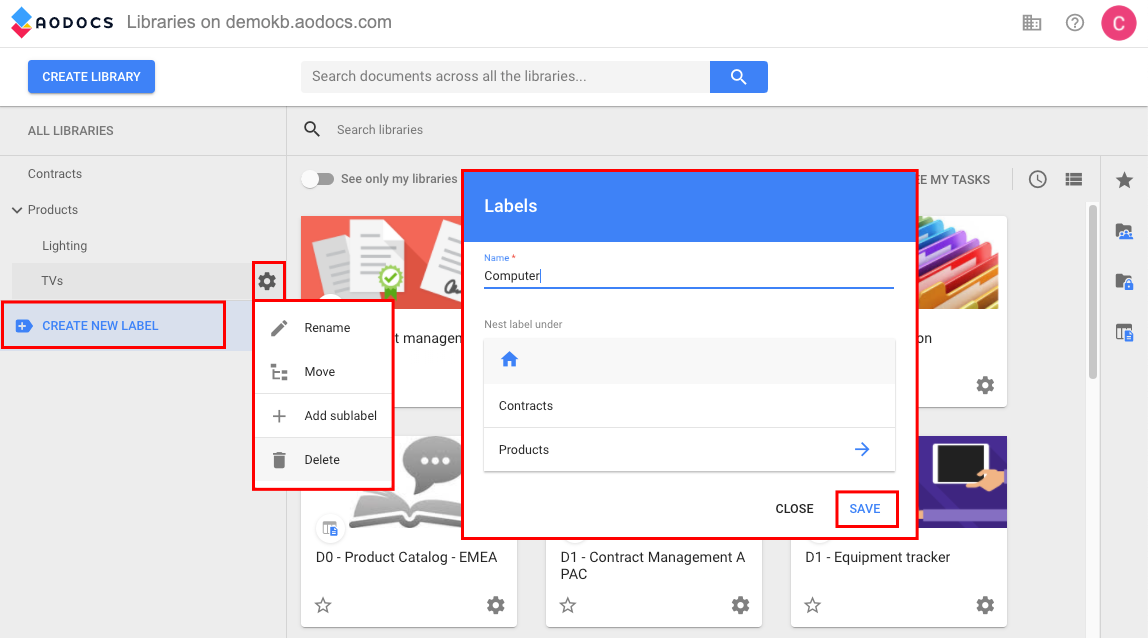This screenshot has height=638, width=1148.
Task: Open the user account avatar C
Action: [x=1119, y=23]
